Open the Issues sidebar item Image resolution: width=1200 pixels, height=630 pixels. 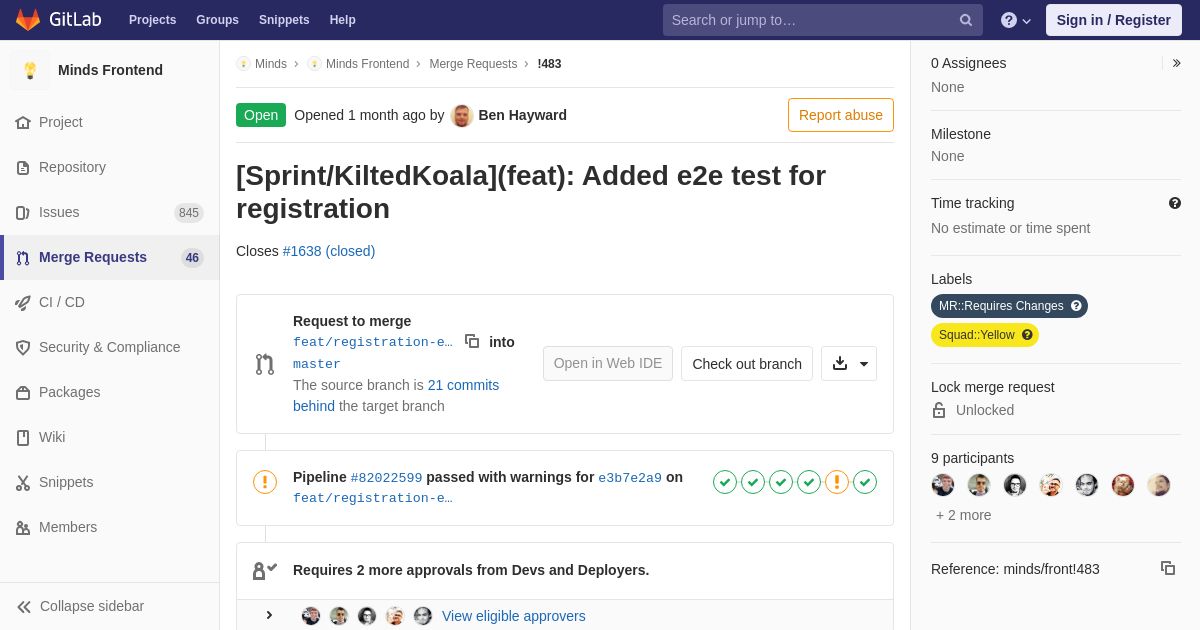click(x=110, y=212)
